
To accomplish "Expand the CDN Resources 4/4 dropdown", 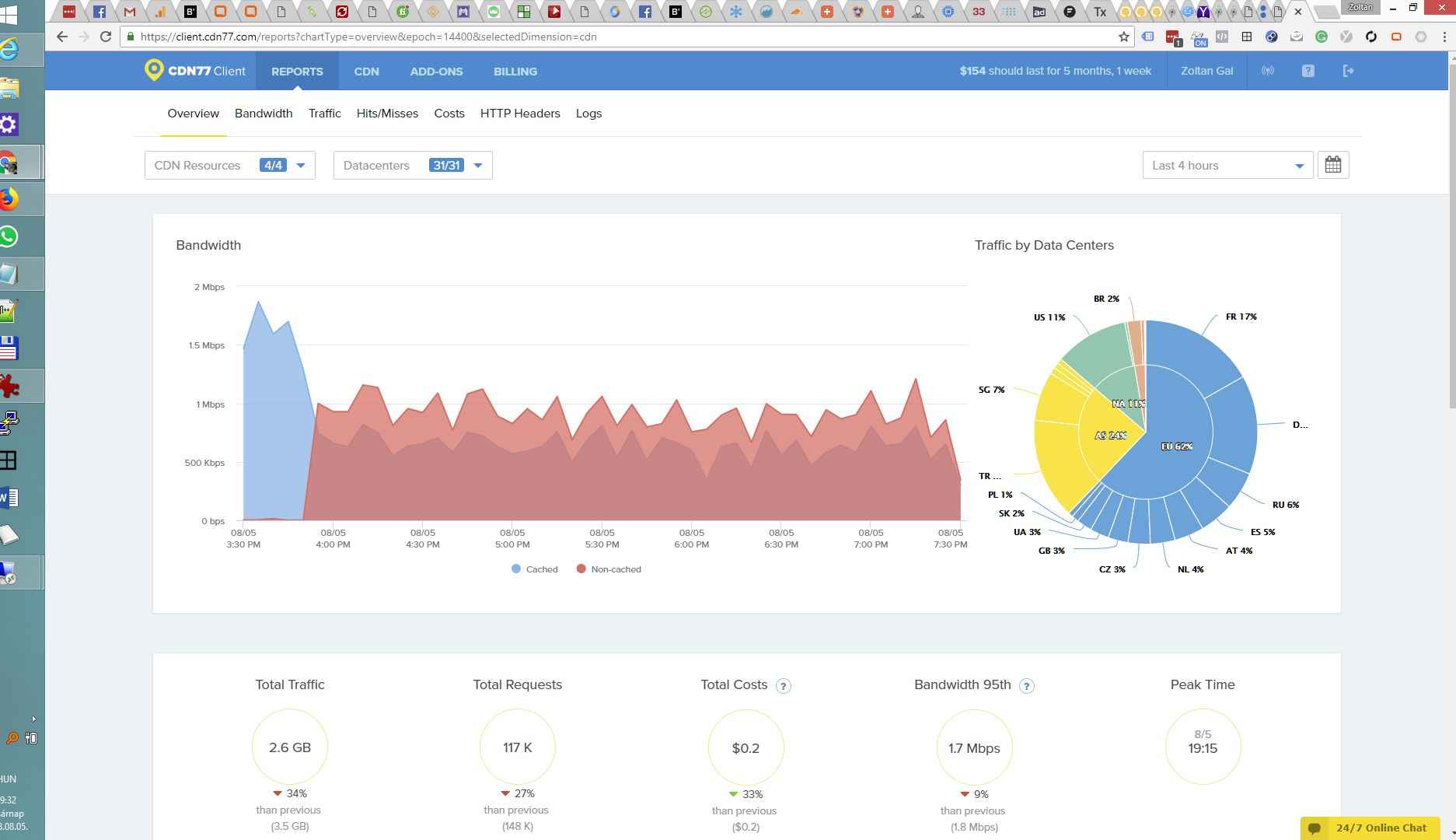I will point(230,165).
